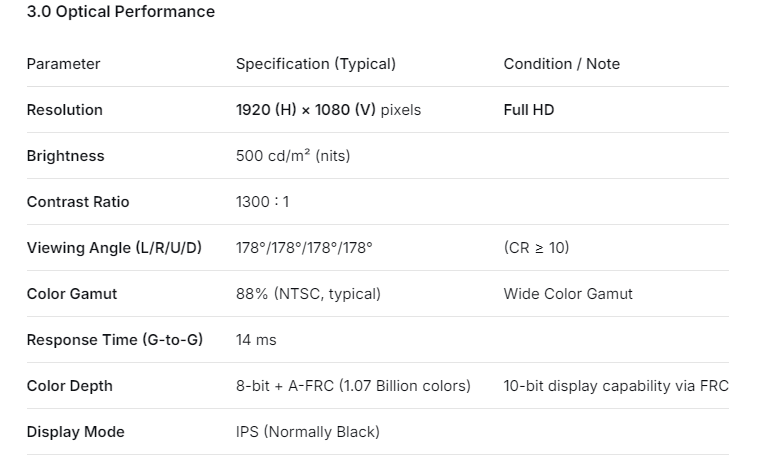Select the 'Contrast Ratio' row label
This screenshot has width=775, height=464.
pos(78,202)
